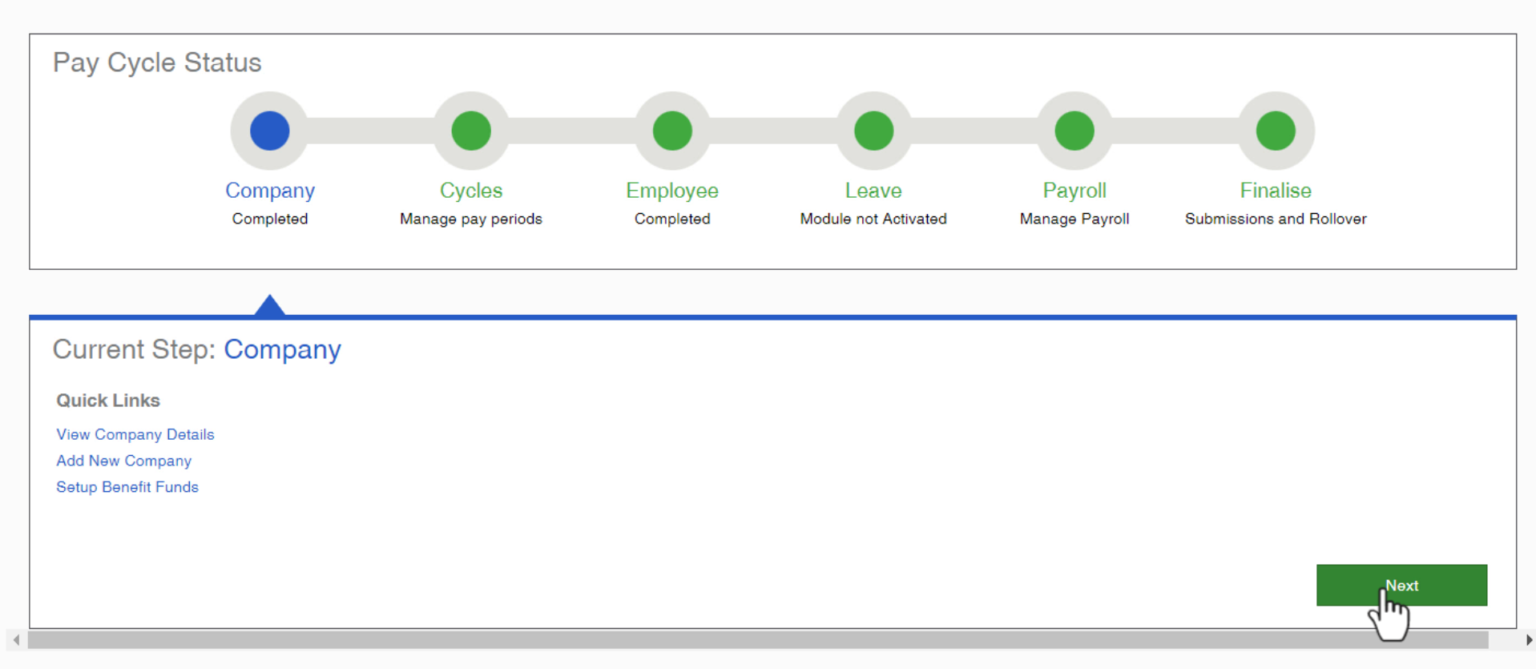Open View Company Details
1536x669 pixels.
pyautogui.click(x=135, y=434)
